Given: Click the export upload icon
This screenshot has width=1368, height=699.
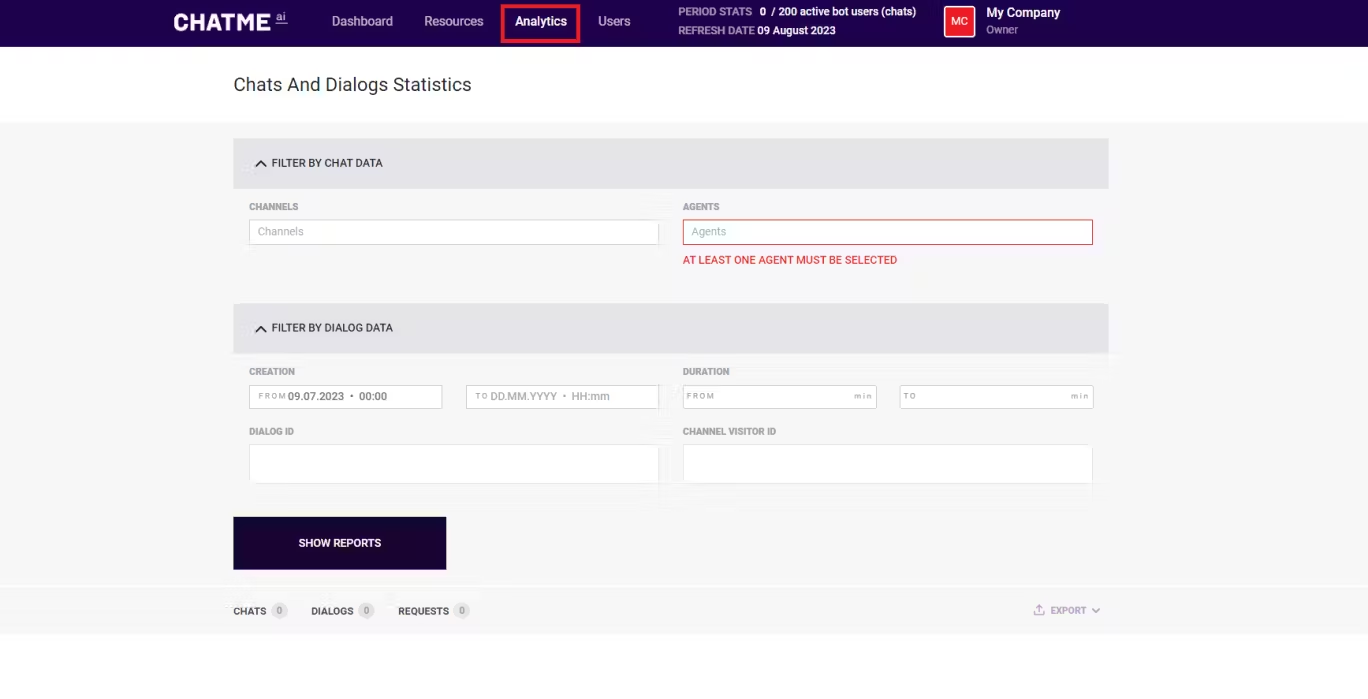Looking at the screenshot, I should 1039,610.
